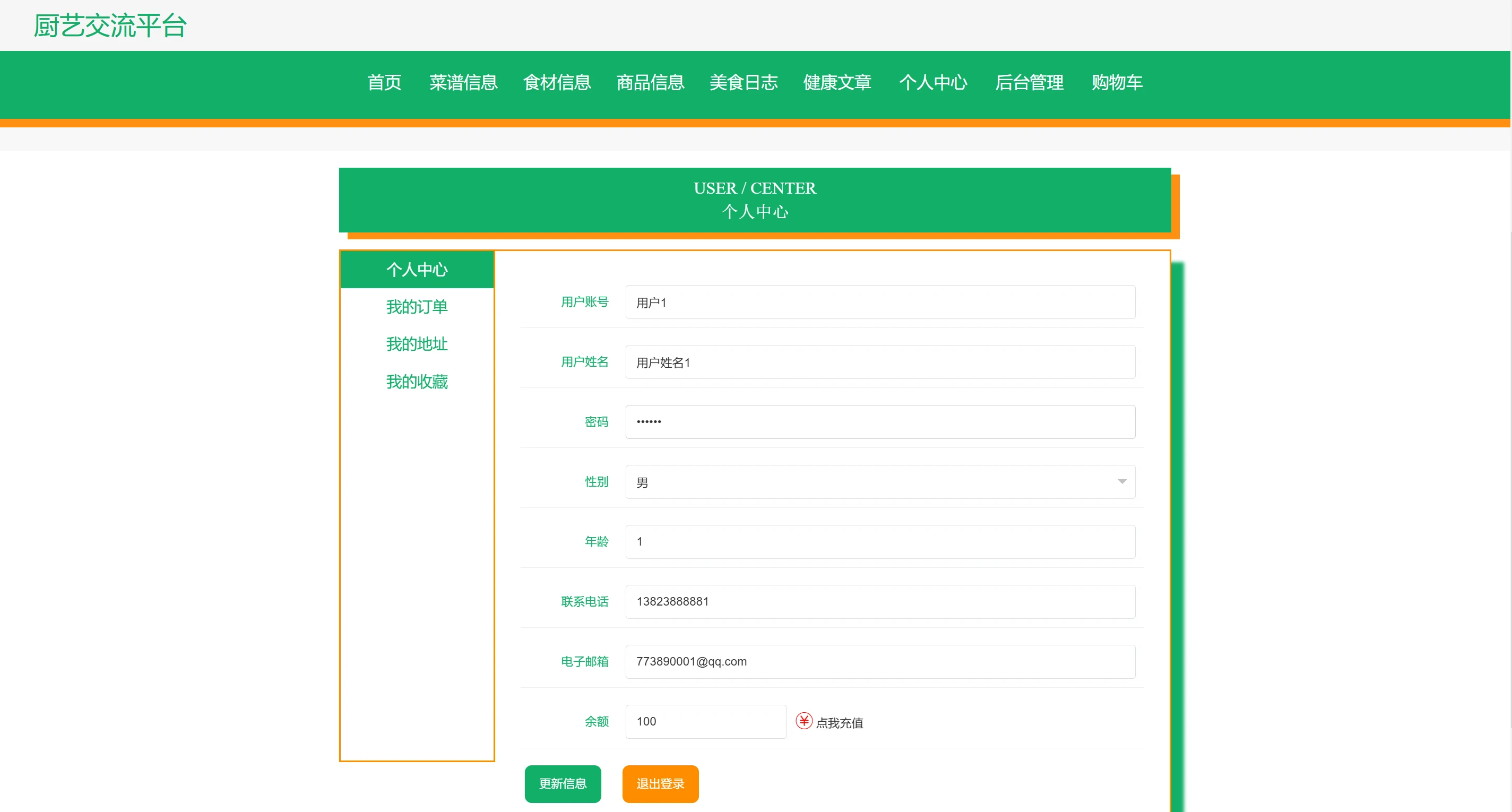Click the 联系电话 phone number field
The height and width of the screenshot is (812, 1512).
click(x=879, y=601)
